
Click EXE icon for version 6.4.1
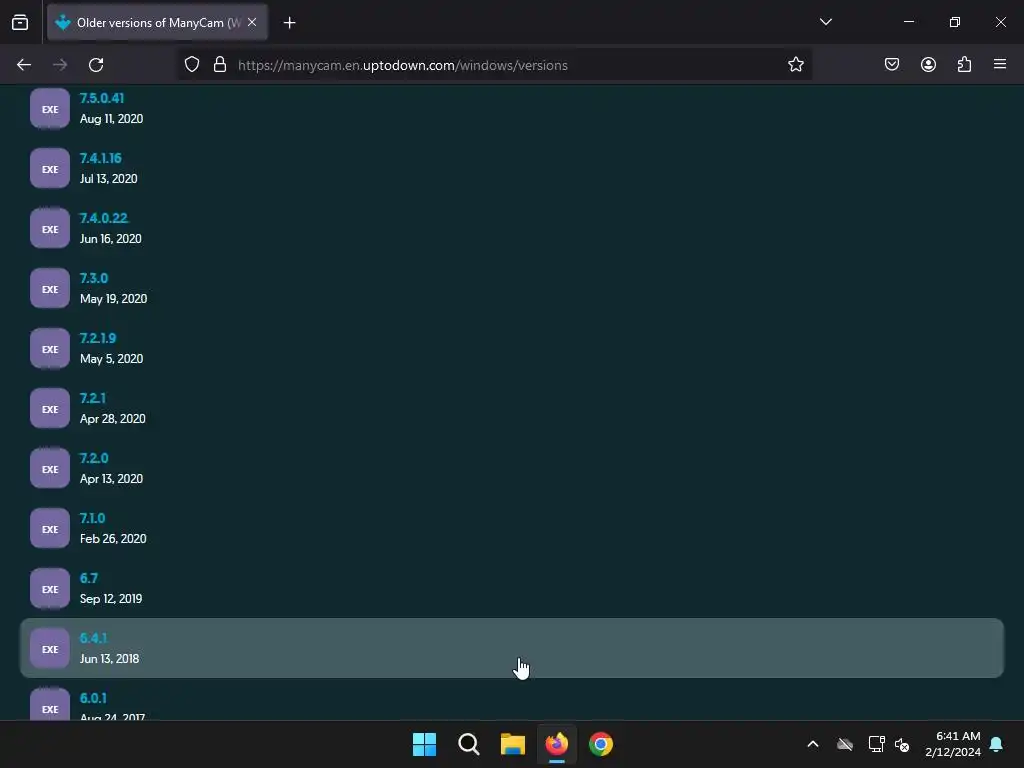(x=50, y=650)
